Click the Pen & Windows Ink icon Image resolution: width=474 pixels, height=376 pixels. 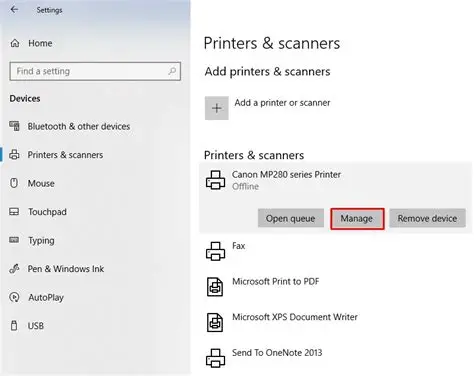pos(14,269)
